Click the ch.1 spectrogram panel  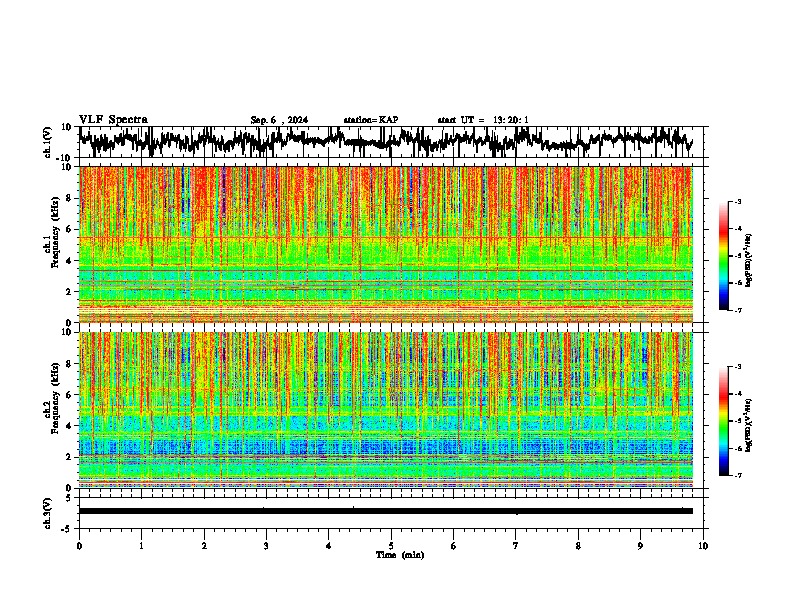(386, 244)
